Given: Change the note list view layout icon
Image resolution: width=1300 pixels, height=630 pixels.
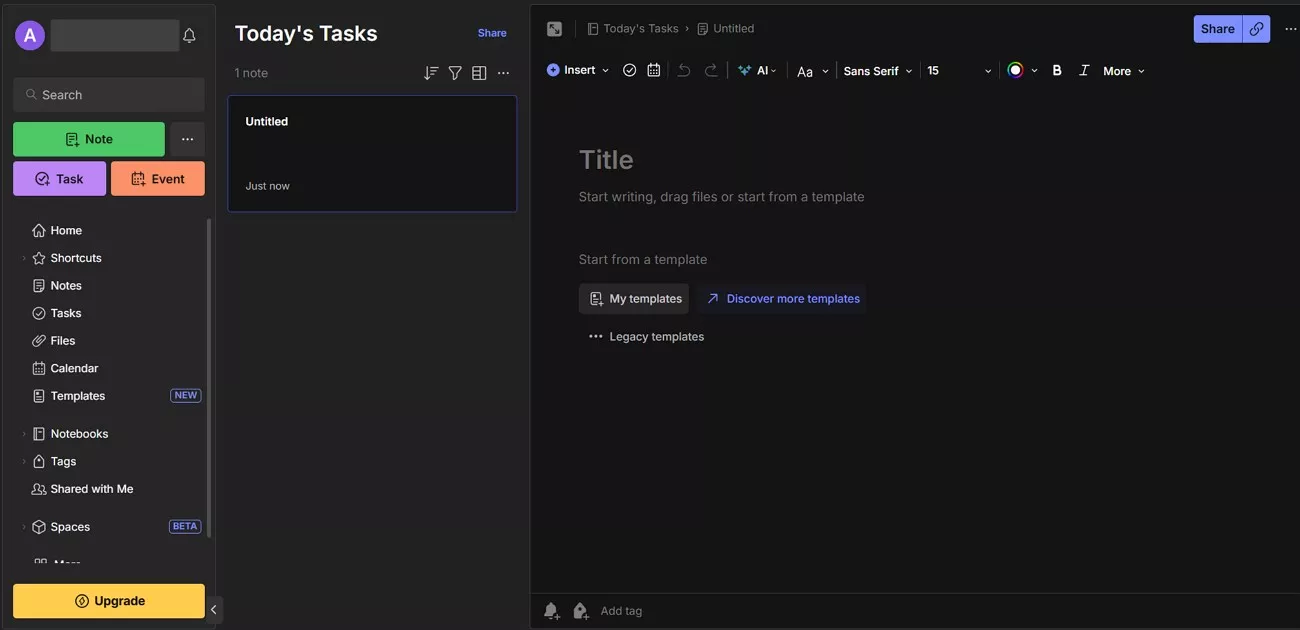Looking at the screenshot, I should tap(479, 73).
